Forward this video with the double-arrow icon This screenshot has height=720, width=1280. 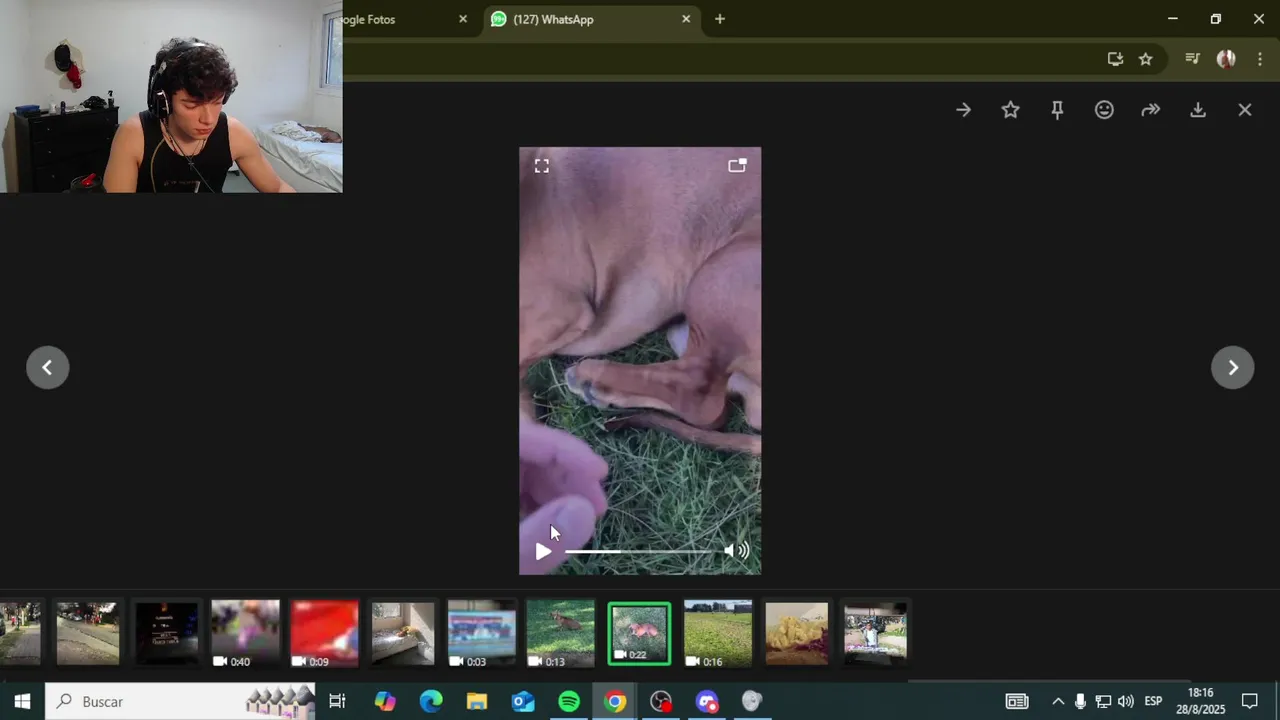pos(1151,110)
